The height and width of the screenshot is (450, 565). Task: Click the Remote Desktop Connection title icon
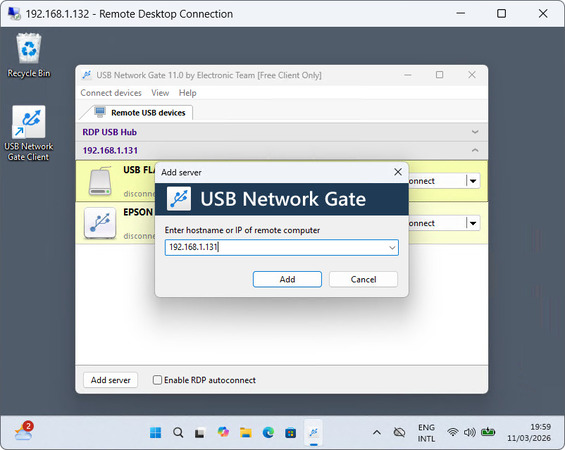(14, 14)
